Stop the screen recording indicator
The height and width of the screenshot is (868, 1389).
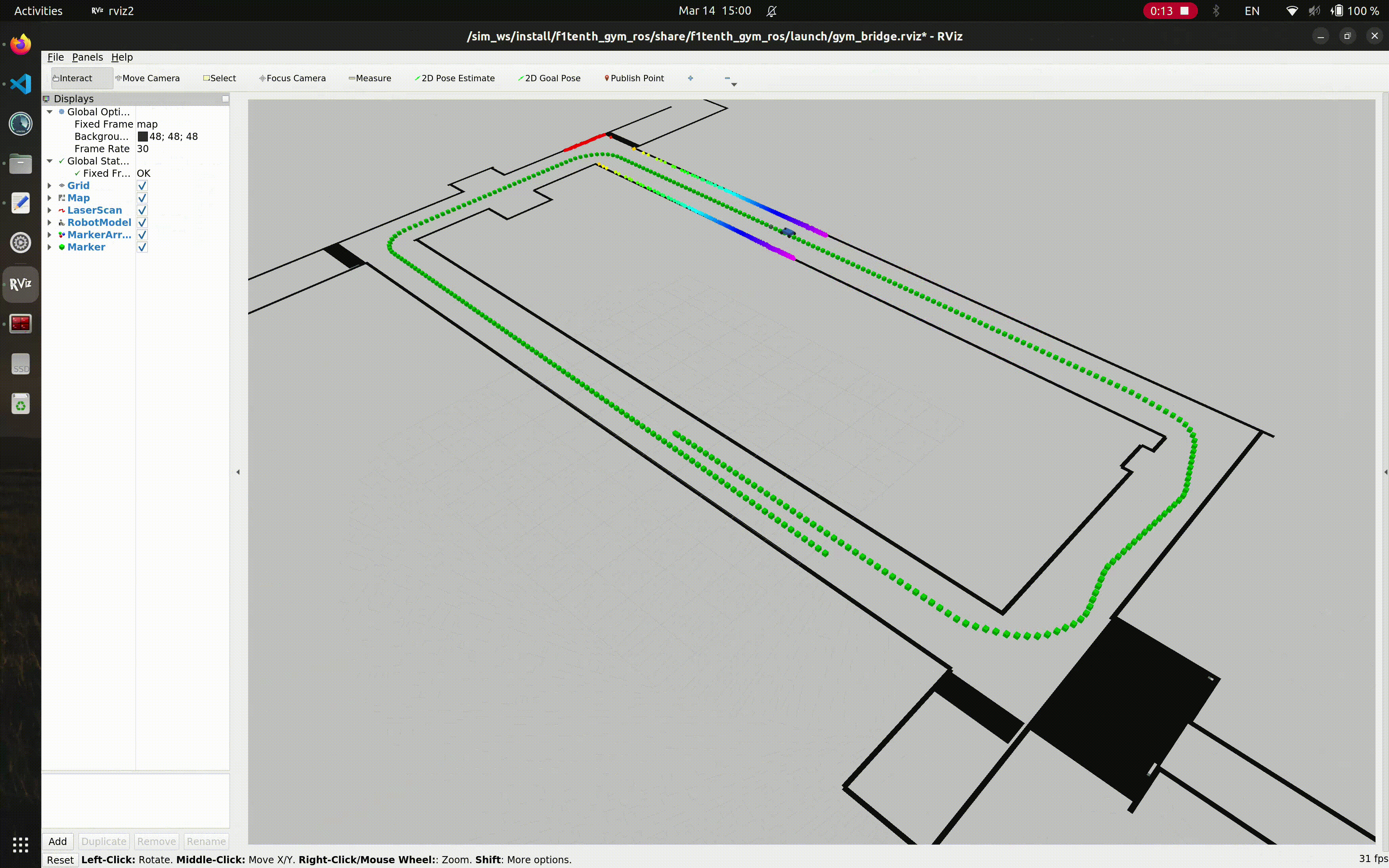1170,11
